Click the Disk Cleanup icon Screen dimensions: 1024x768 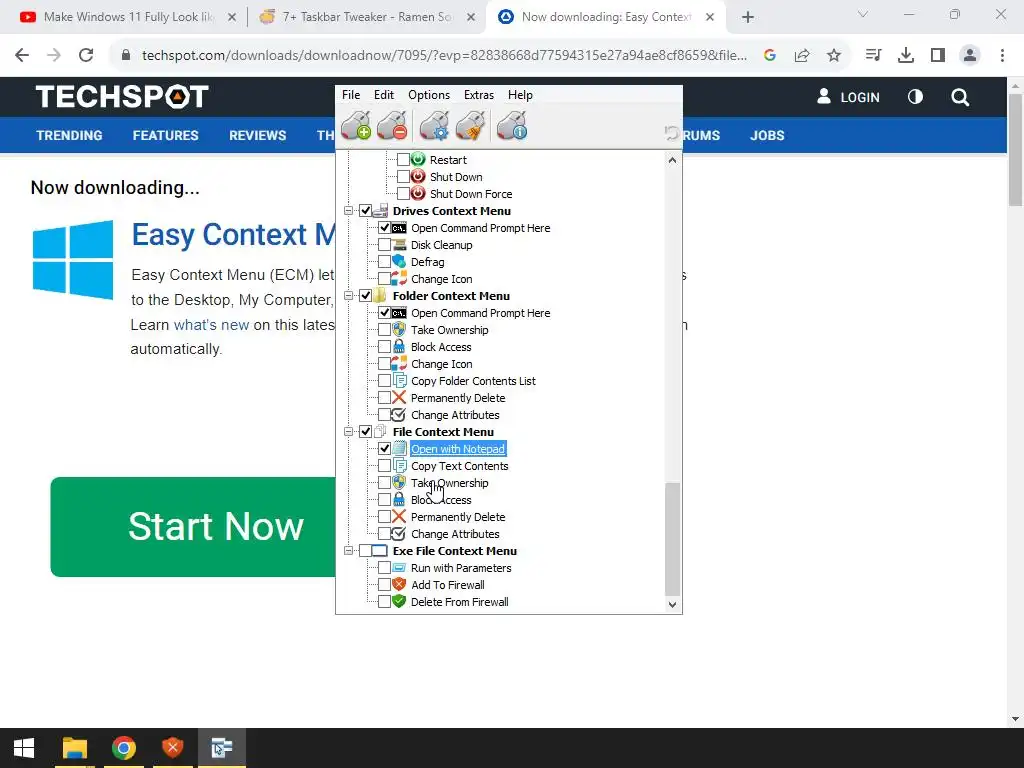(x=399, y=244)
